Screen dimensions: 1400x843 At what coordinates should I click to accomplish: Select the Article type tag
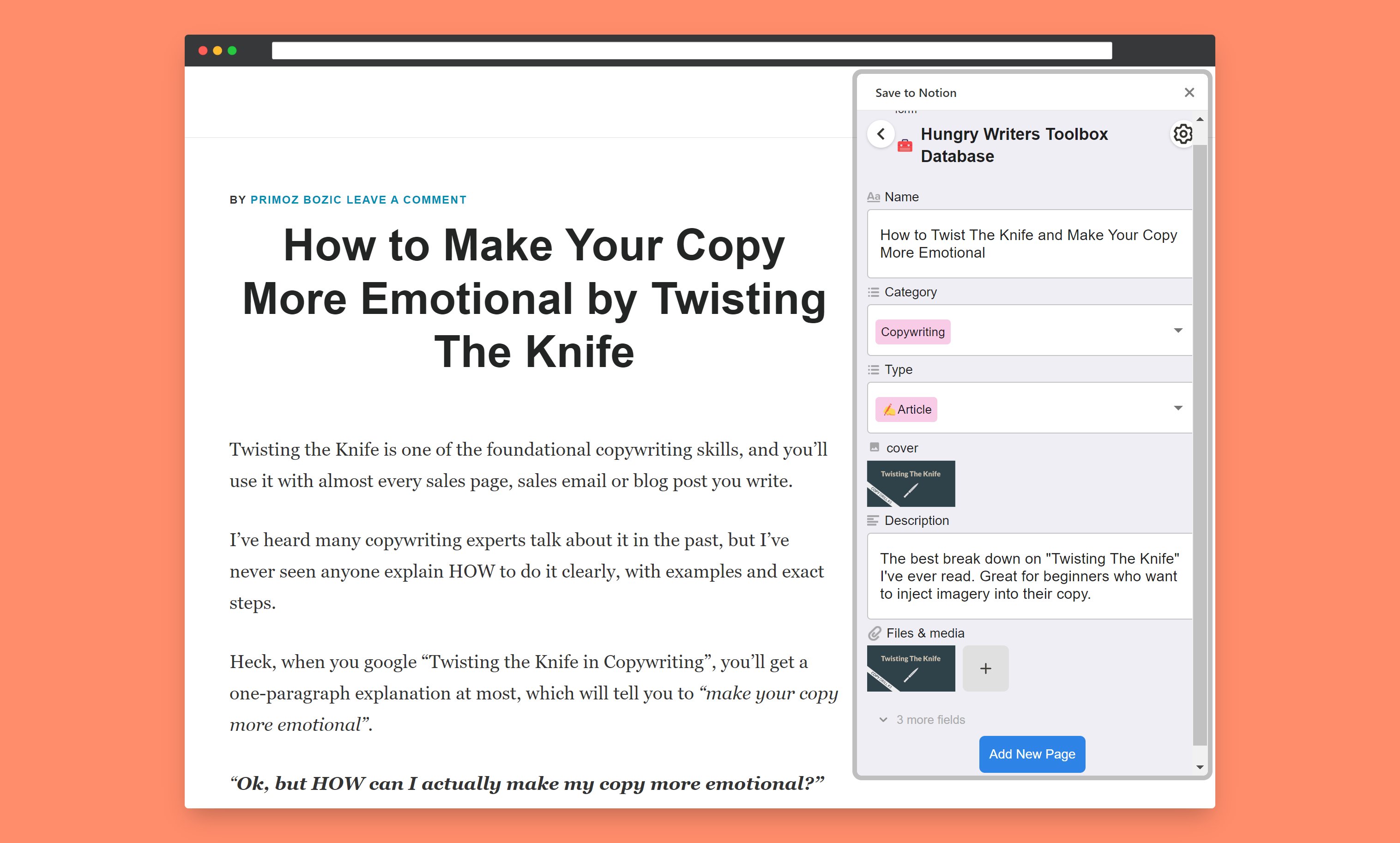pyautogui.click(x=906, y=409)
